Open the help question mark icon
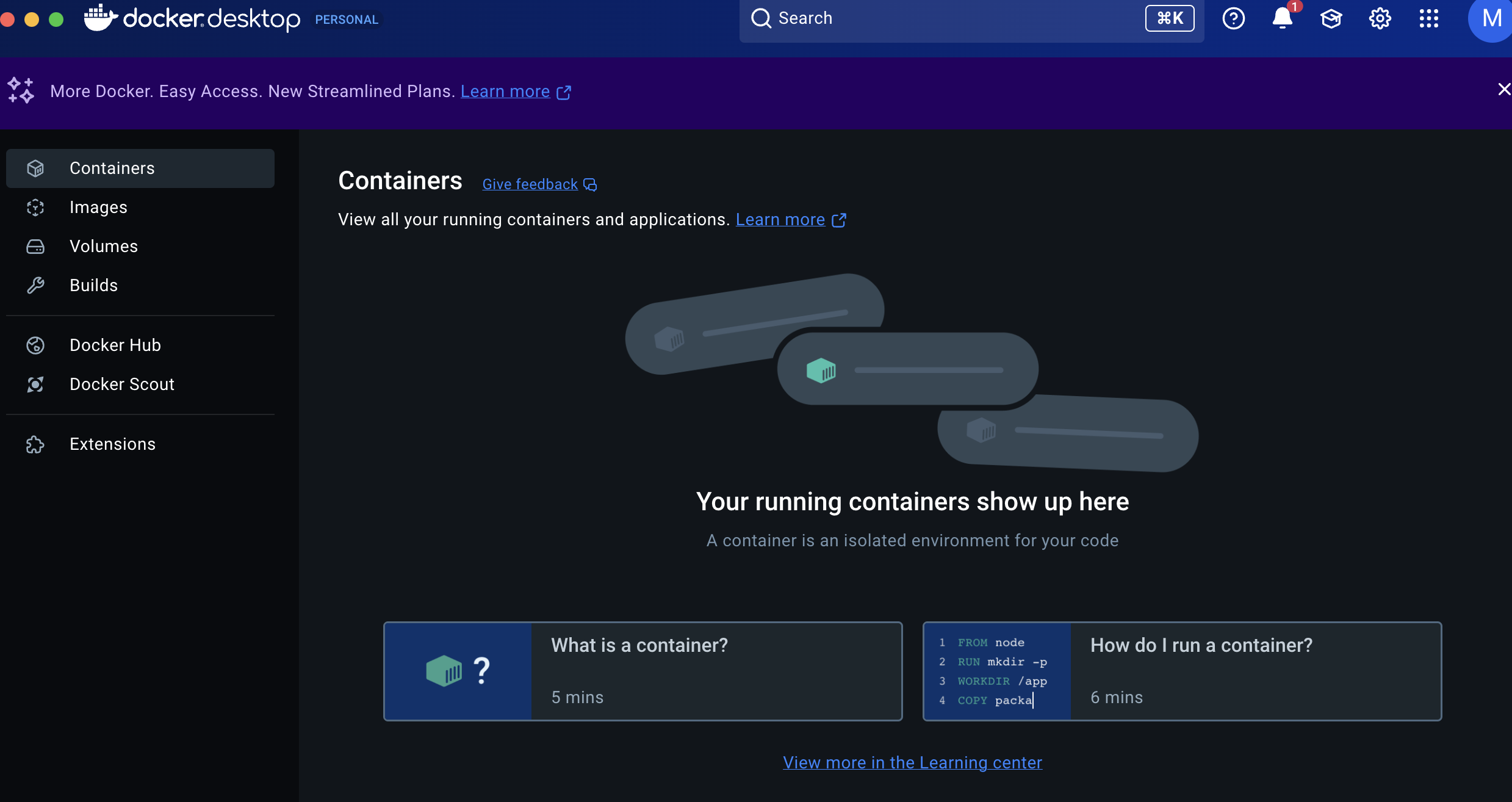Viewport: 1512px width, 802px height. point(1233,18)
